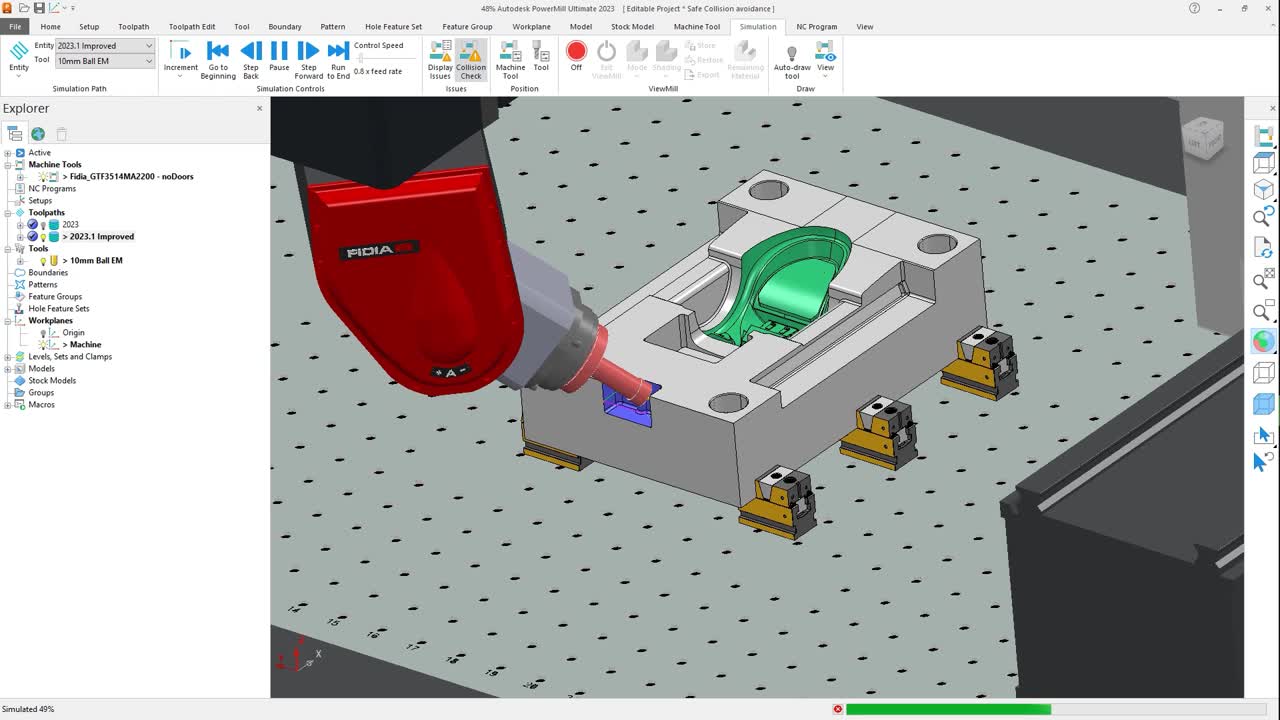Toggle lightbulb visibility of 2023 toolpath
Image resolution: width=1280 pixels, height=720 pixels.
pos(43,225)
